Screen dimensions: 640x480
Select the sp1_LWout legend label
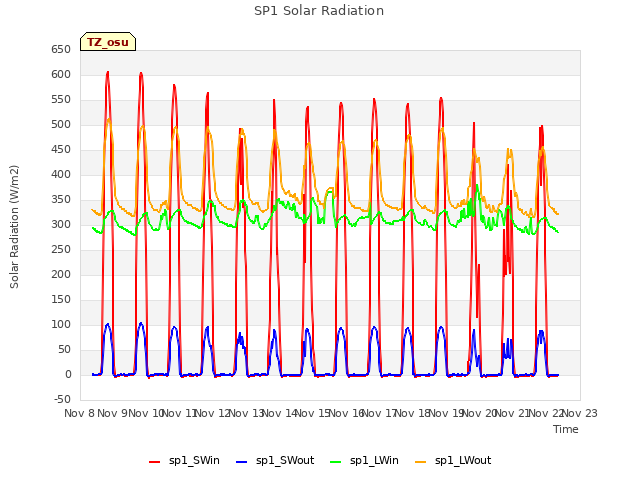tap(463, 460)
